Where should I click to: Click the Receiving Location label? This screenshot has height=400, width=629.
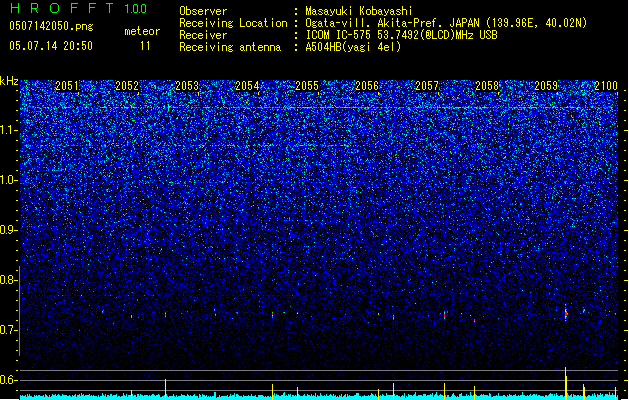point(233,23)
